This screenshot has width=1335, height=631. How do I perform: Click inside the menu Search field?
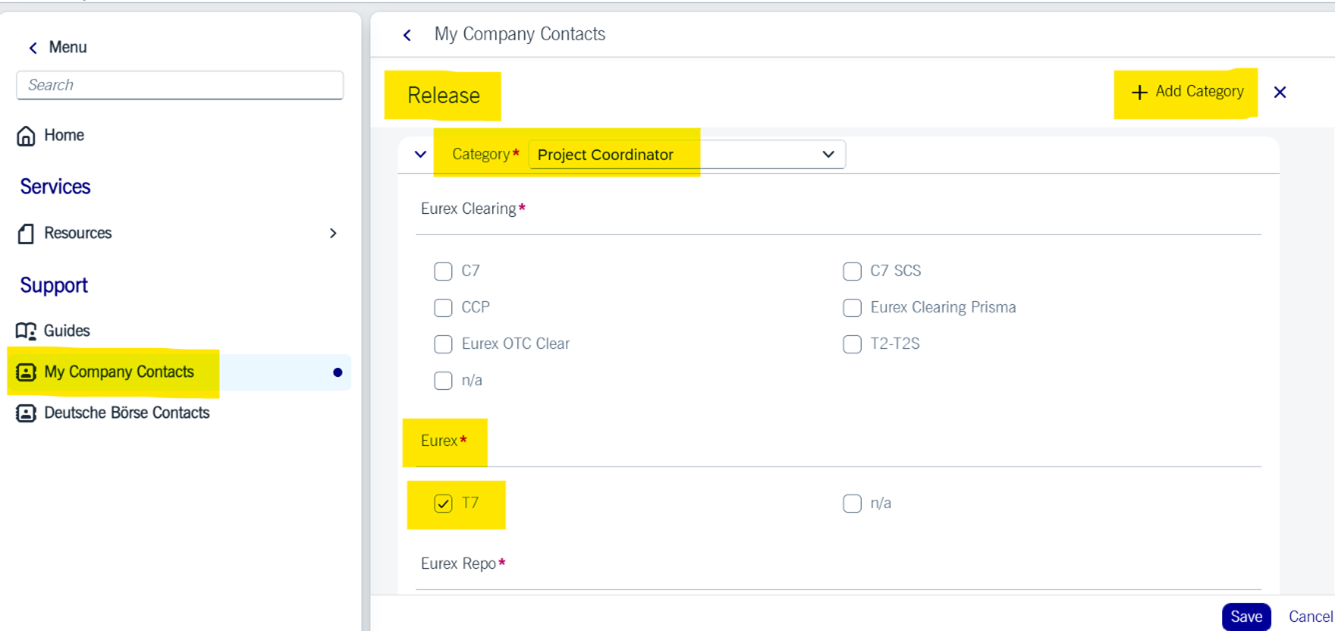tap(180, 85)
